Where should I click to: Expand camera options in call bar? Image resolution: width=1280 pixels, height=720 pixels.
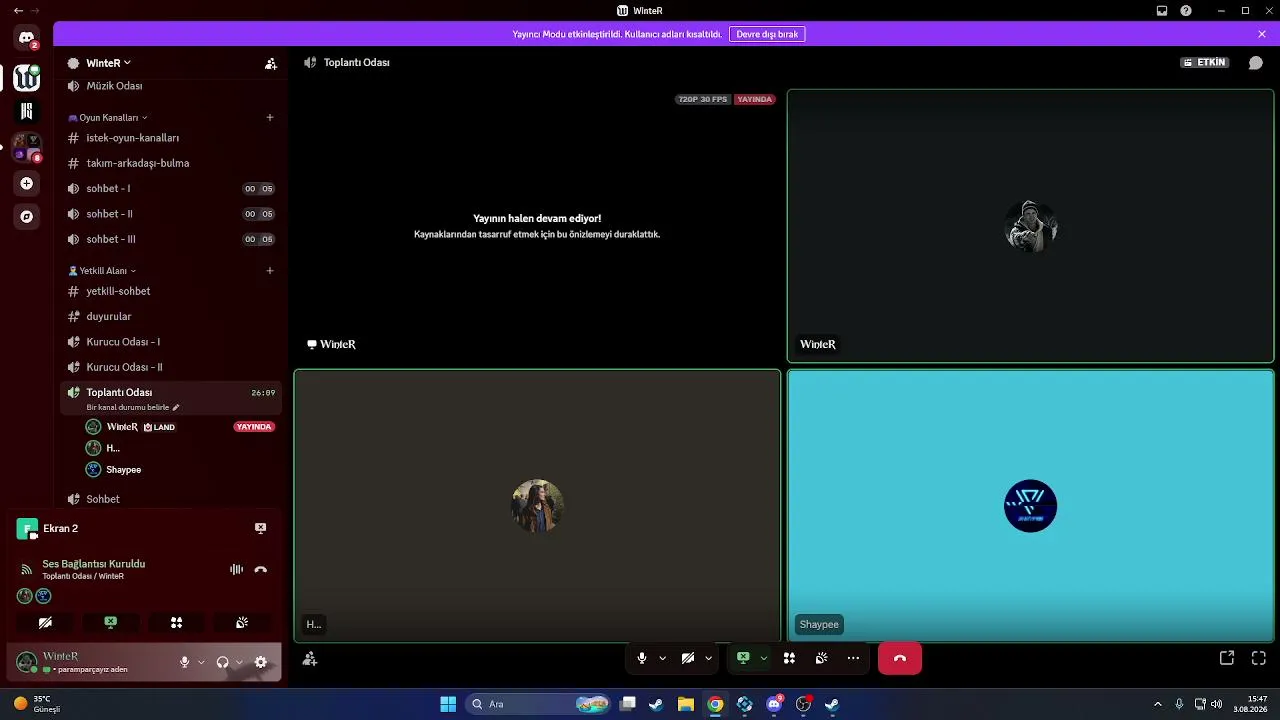(708, 658)
